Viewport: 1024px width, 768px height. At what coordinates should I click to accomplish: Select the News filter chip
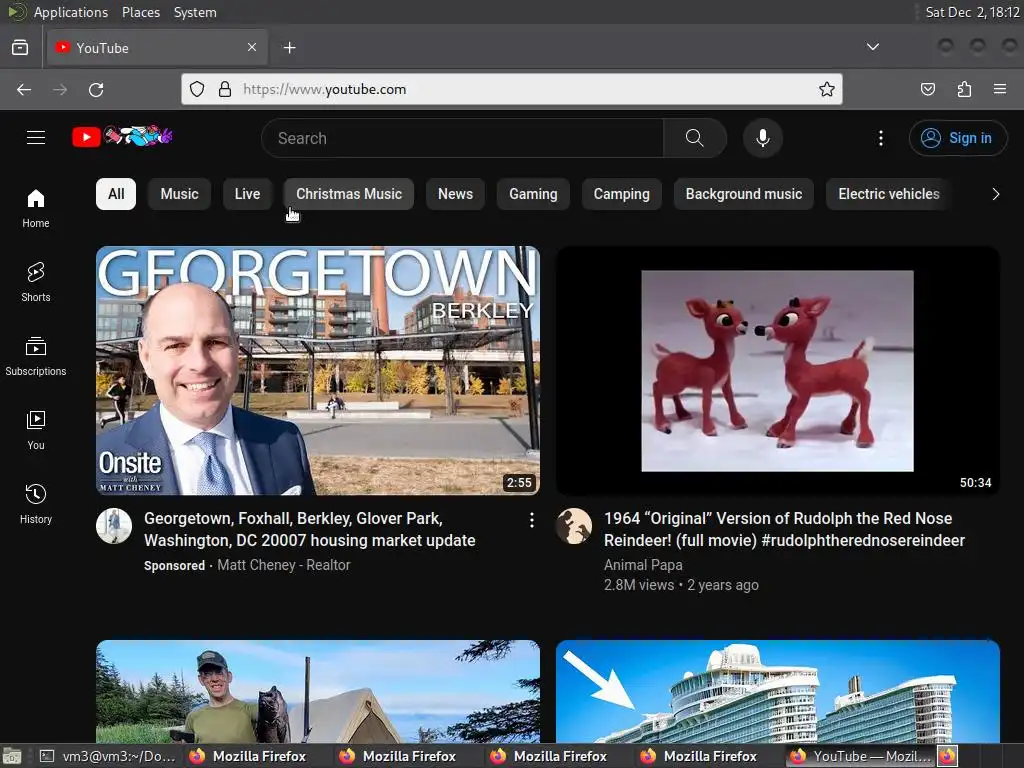(455, 194)
